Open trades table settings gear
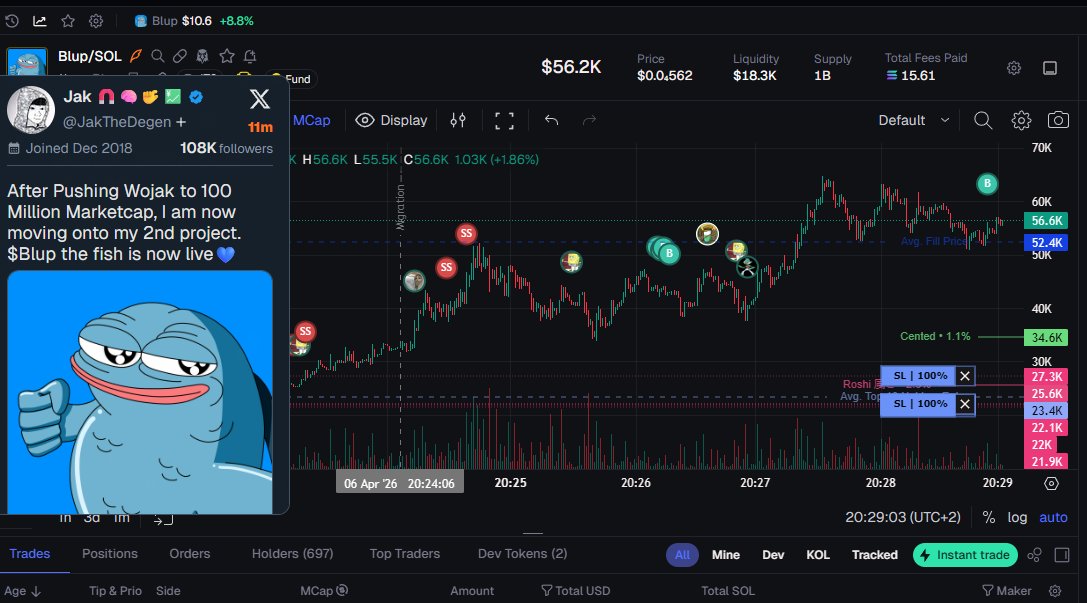The image size is (1087, 603). pos(1054,591)
